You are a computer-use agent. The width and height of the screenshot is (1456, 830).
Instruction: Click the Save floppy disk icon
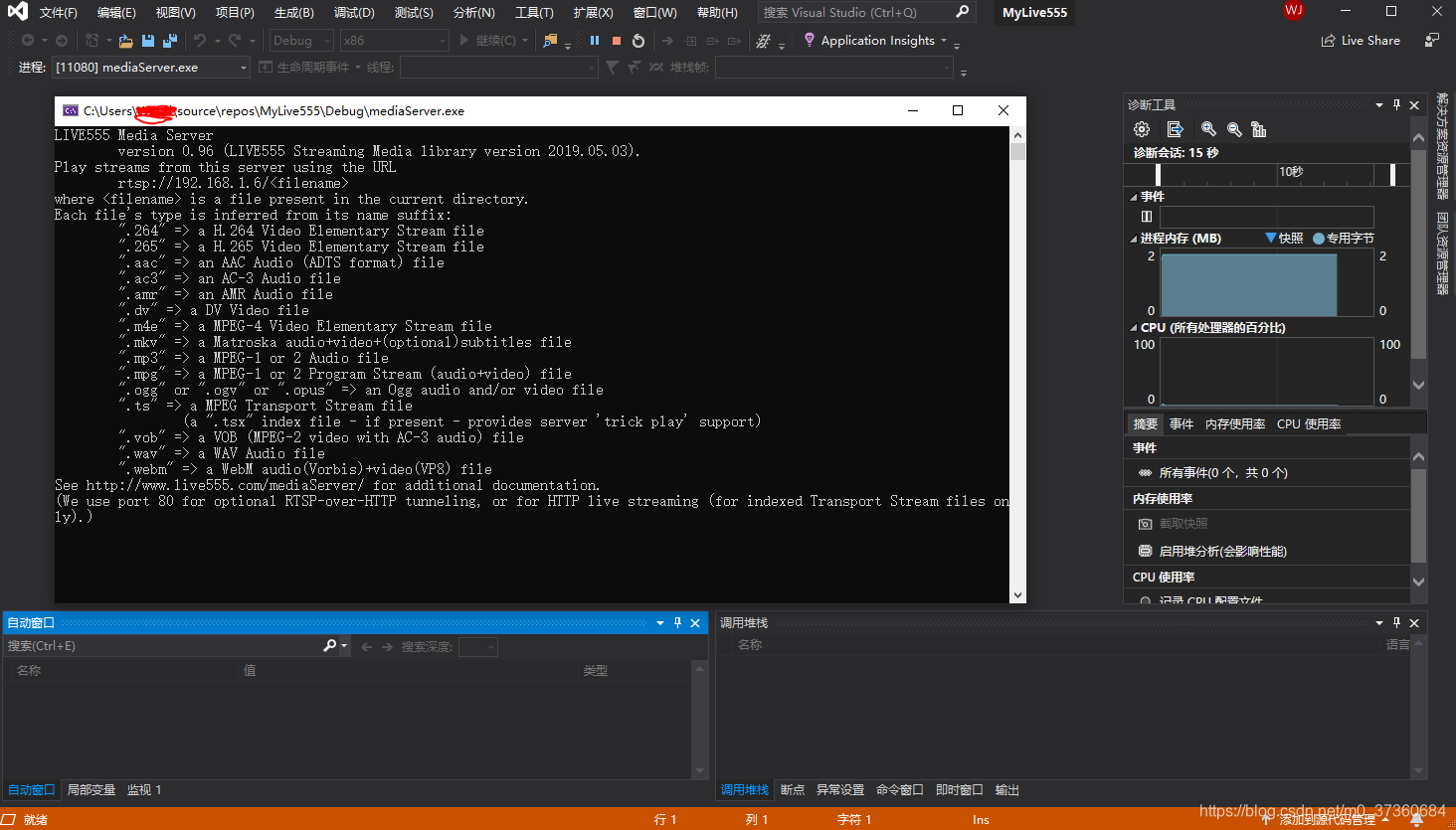[x=148, y=41]
